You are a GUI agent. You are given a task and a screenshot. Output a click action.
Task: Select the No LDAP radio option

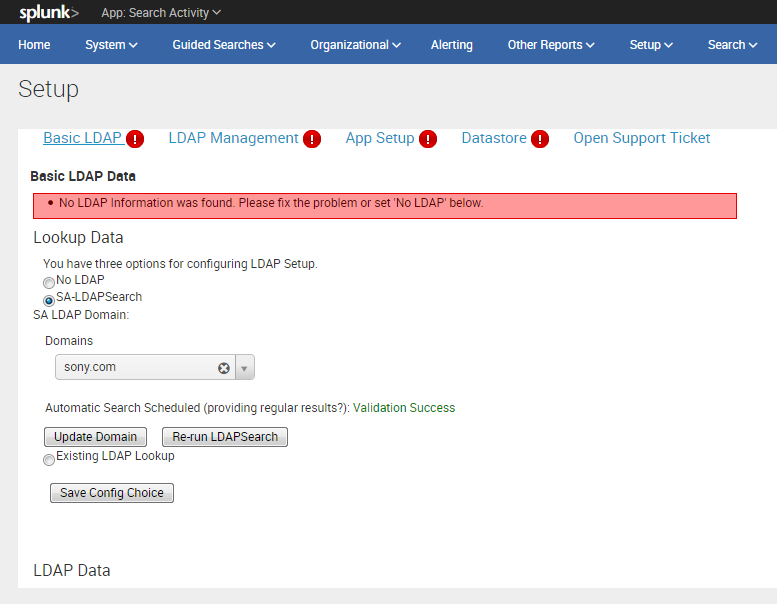49,283
